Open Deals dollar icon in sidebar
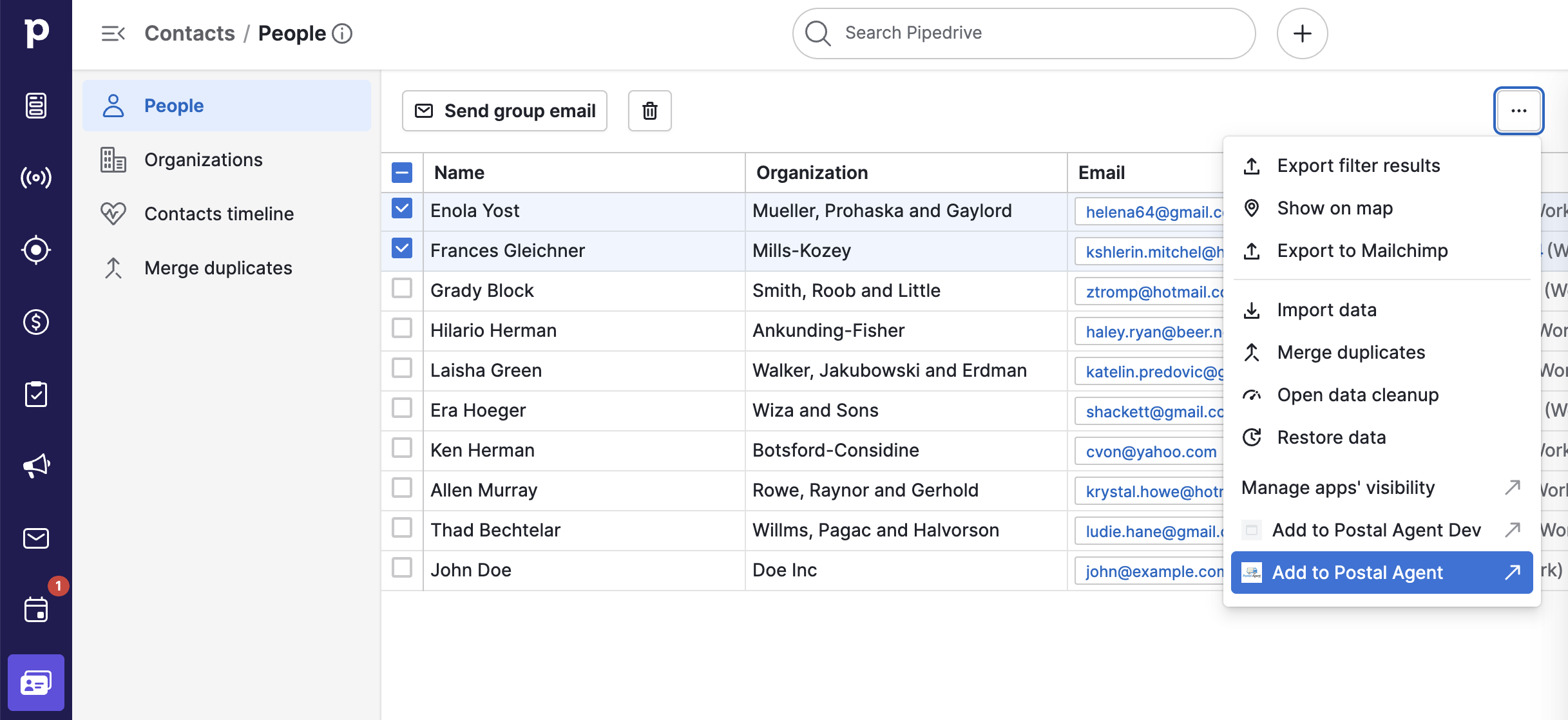Screen dimensions: 1568x720 click(x=36, y=322)
